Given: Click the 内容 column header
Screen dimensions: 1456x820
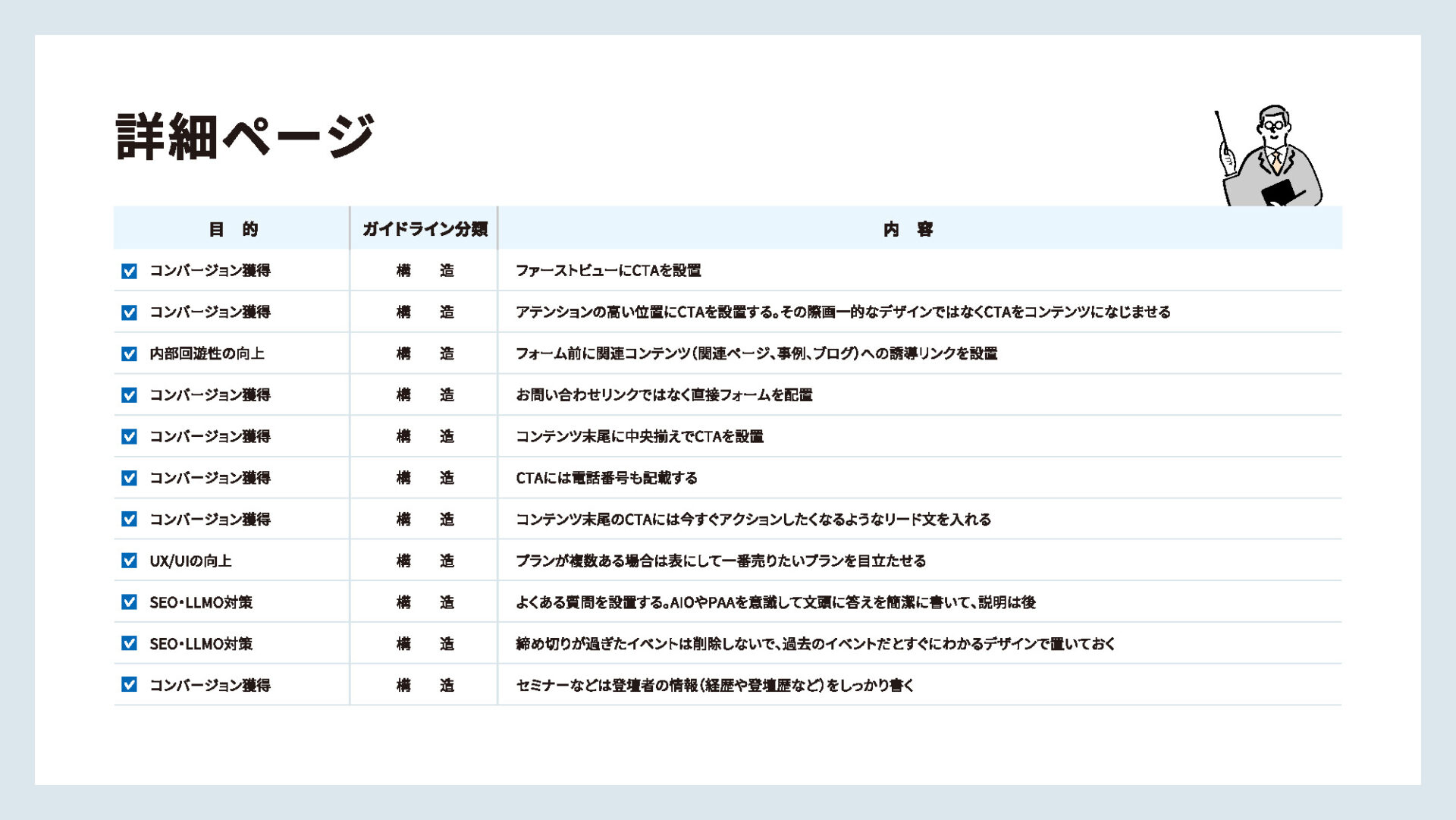Looking at the screenshot, I should point(908,229).
